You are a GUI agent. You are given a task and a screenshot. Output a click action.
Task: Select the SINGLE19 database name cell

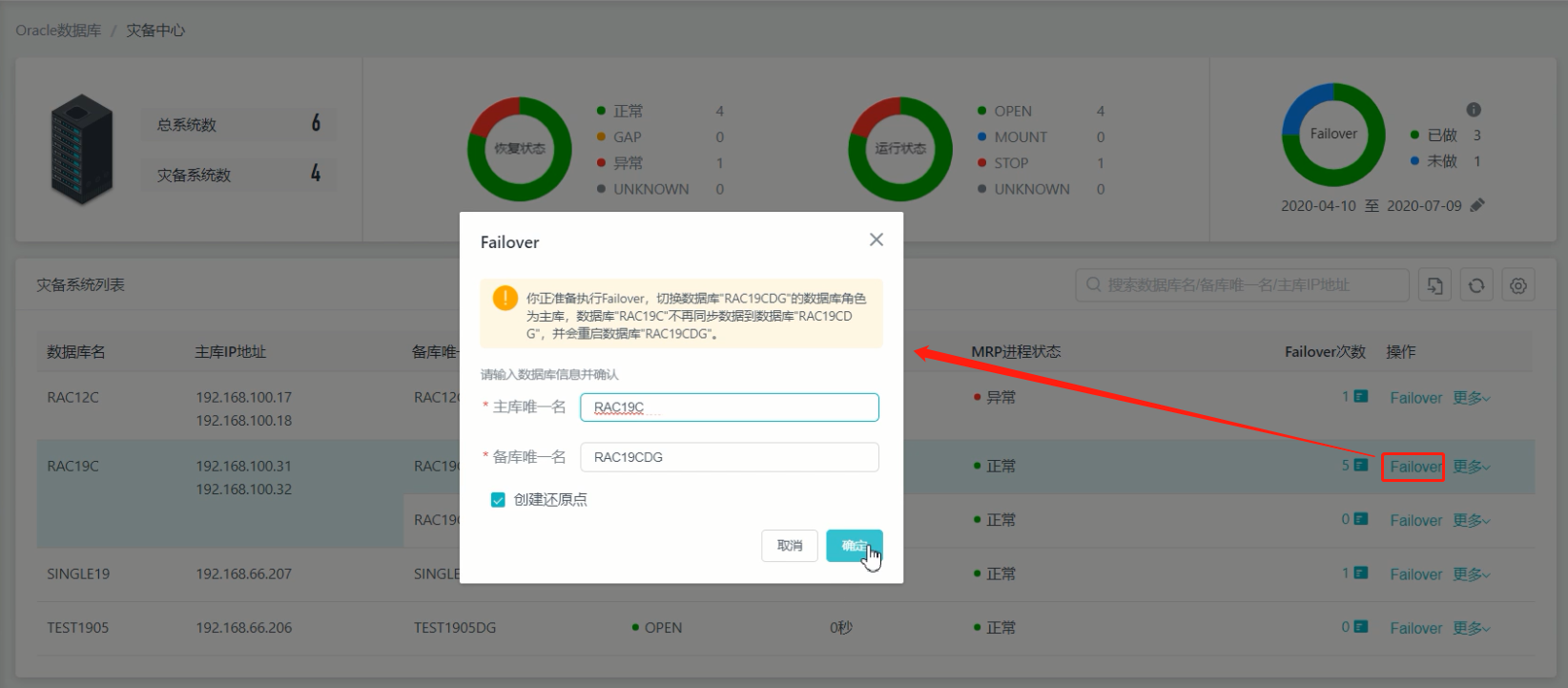coord(78,574)
